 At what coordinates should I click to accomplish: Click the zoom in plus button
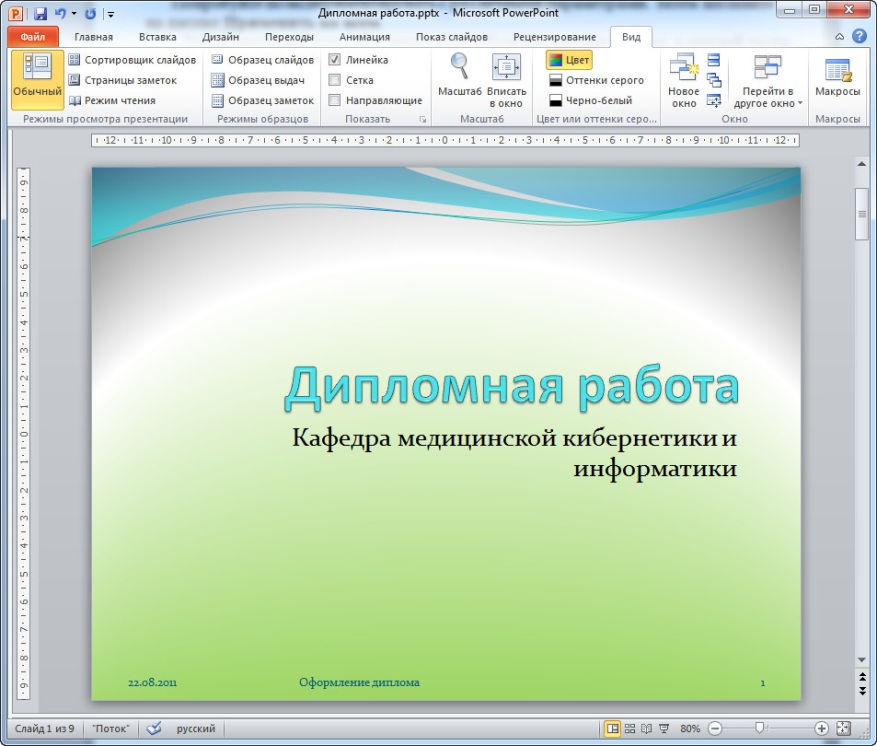click(821, 728)
